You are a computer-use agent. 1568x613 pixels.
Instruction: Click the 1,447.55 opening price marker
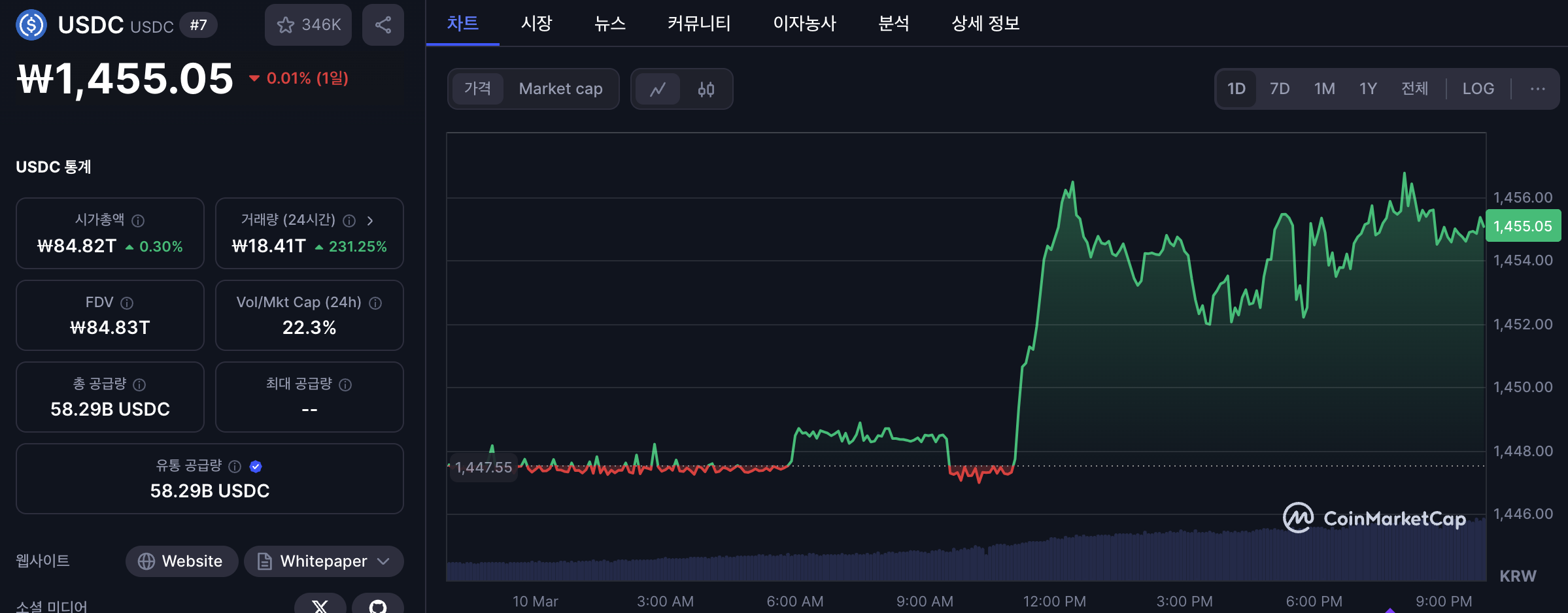point(483,467)
